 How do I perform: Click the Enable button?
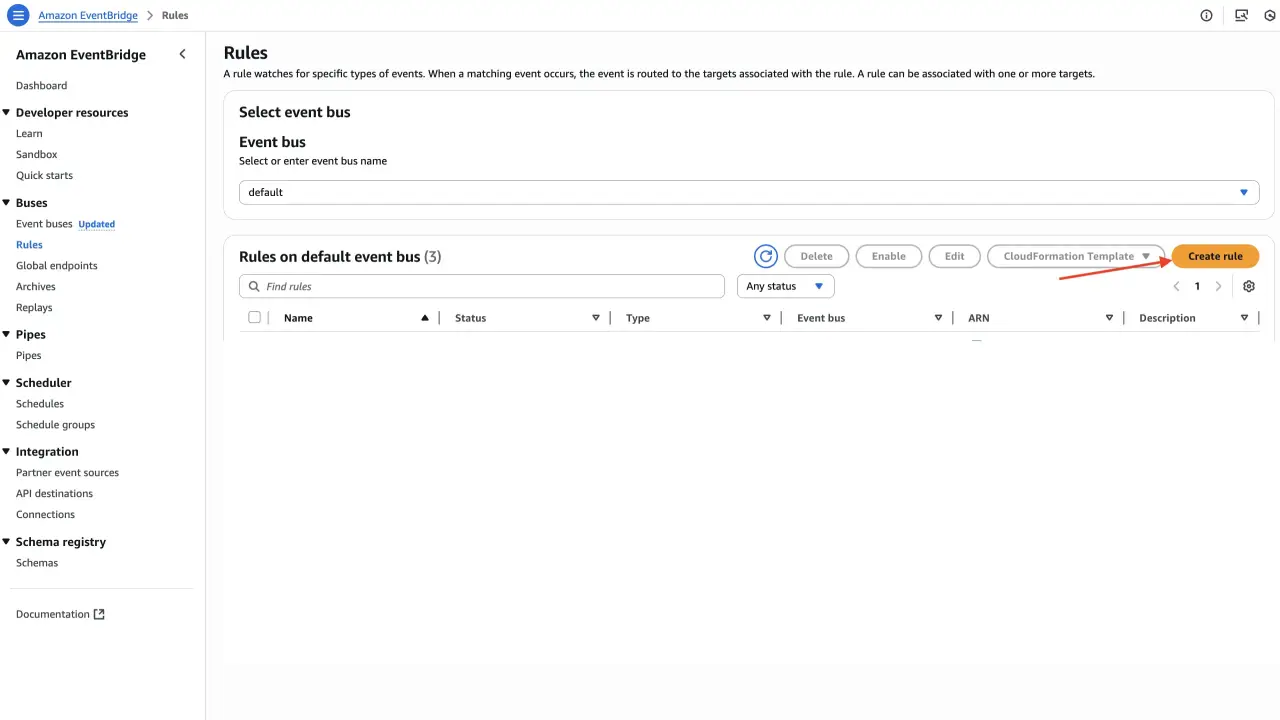tap(888, 257)
